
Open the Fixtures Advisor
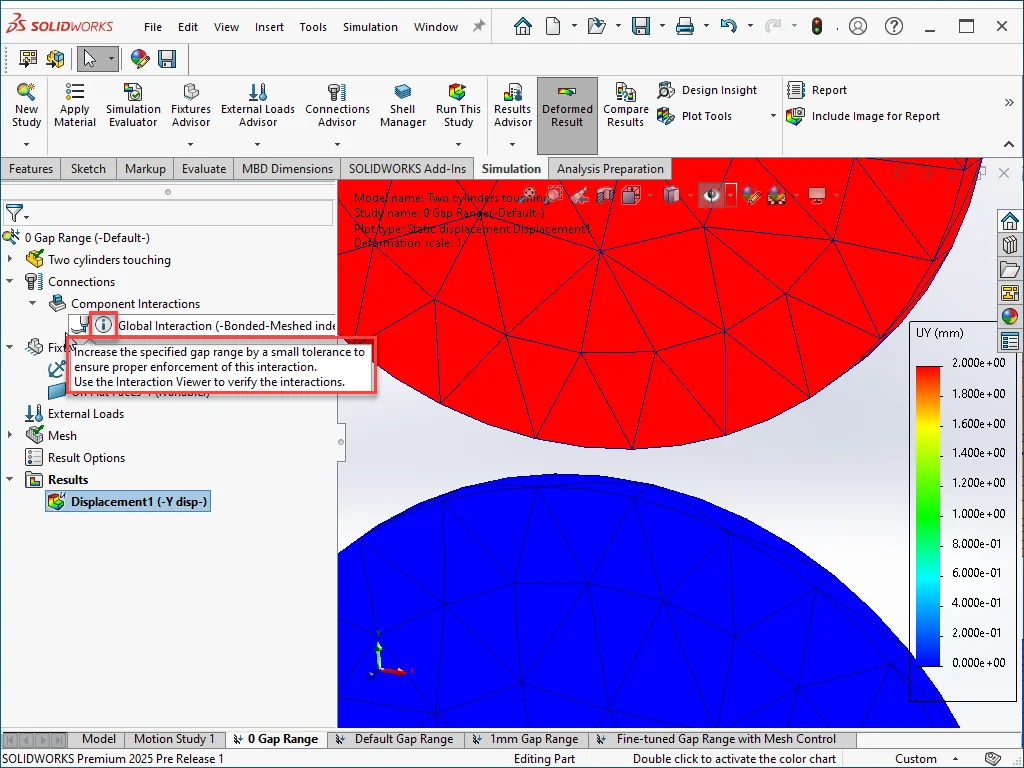pos(191,105)
